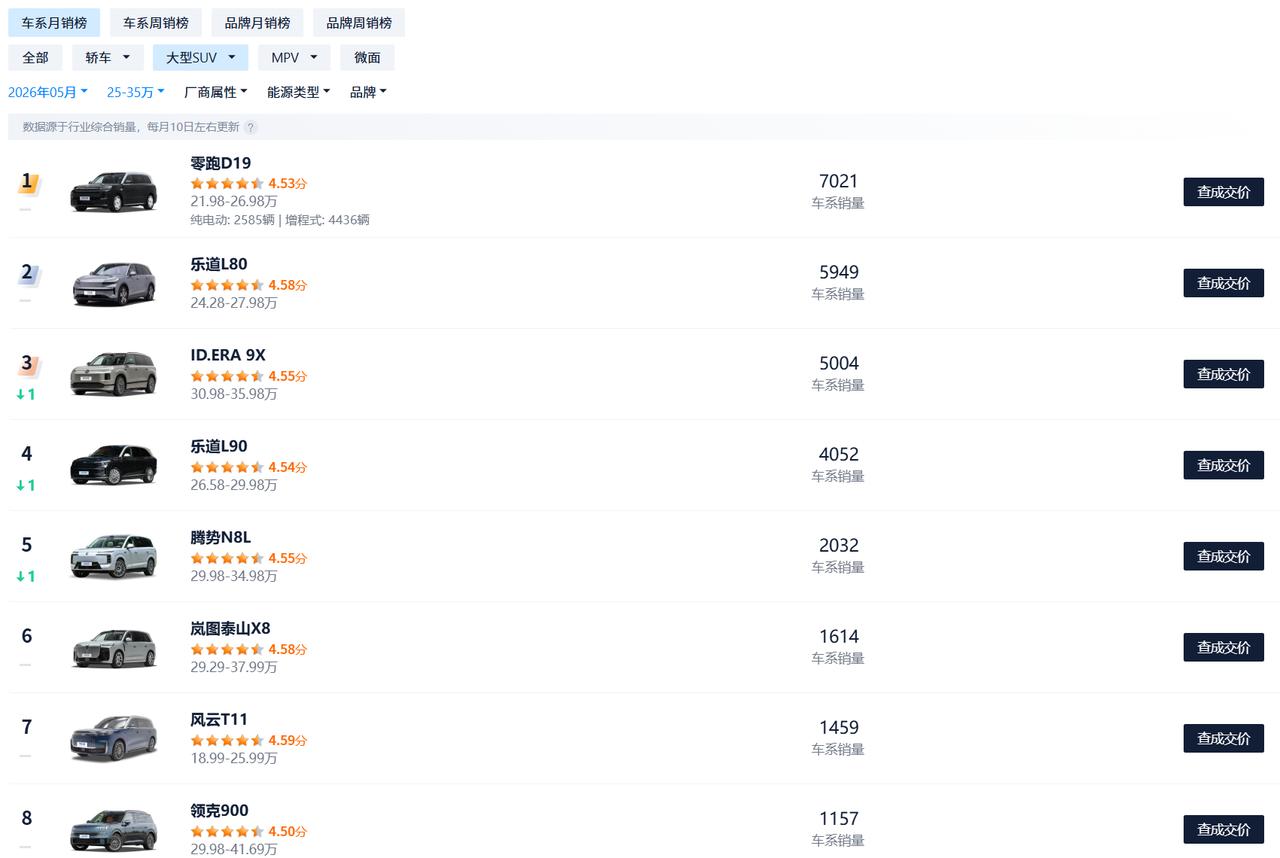Click 查成交价 for ID.ERA 9X
Screen dimensions: 1280x858
tap(1223, 374)
